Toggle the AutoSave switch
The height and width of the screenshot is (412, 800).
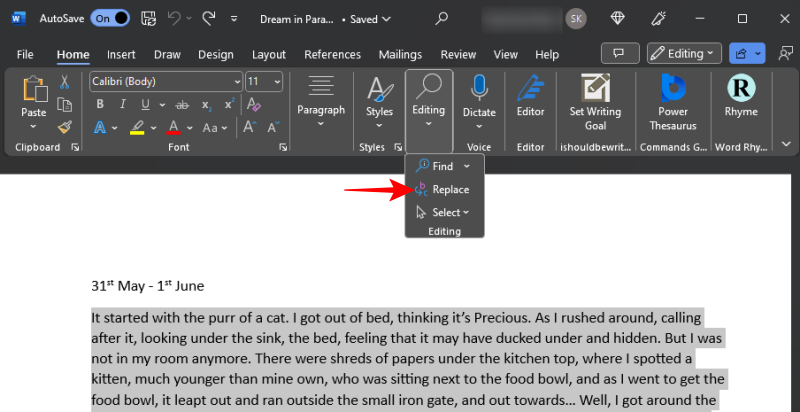pos(109,18)
